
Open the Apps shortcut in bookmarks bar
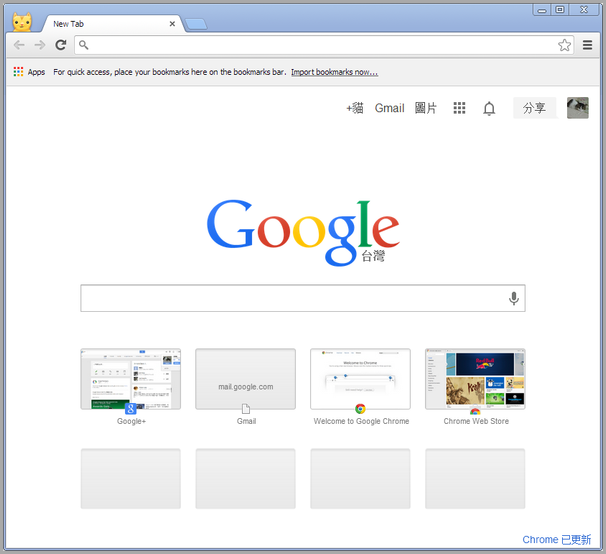pos(29,72)
